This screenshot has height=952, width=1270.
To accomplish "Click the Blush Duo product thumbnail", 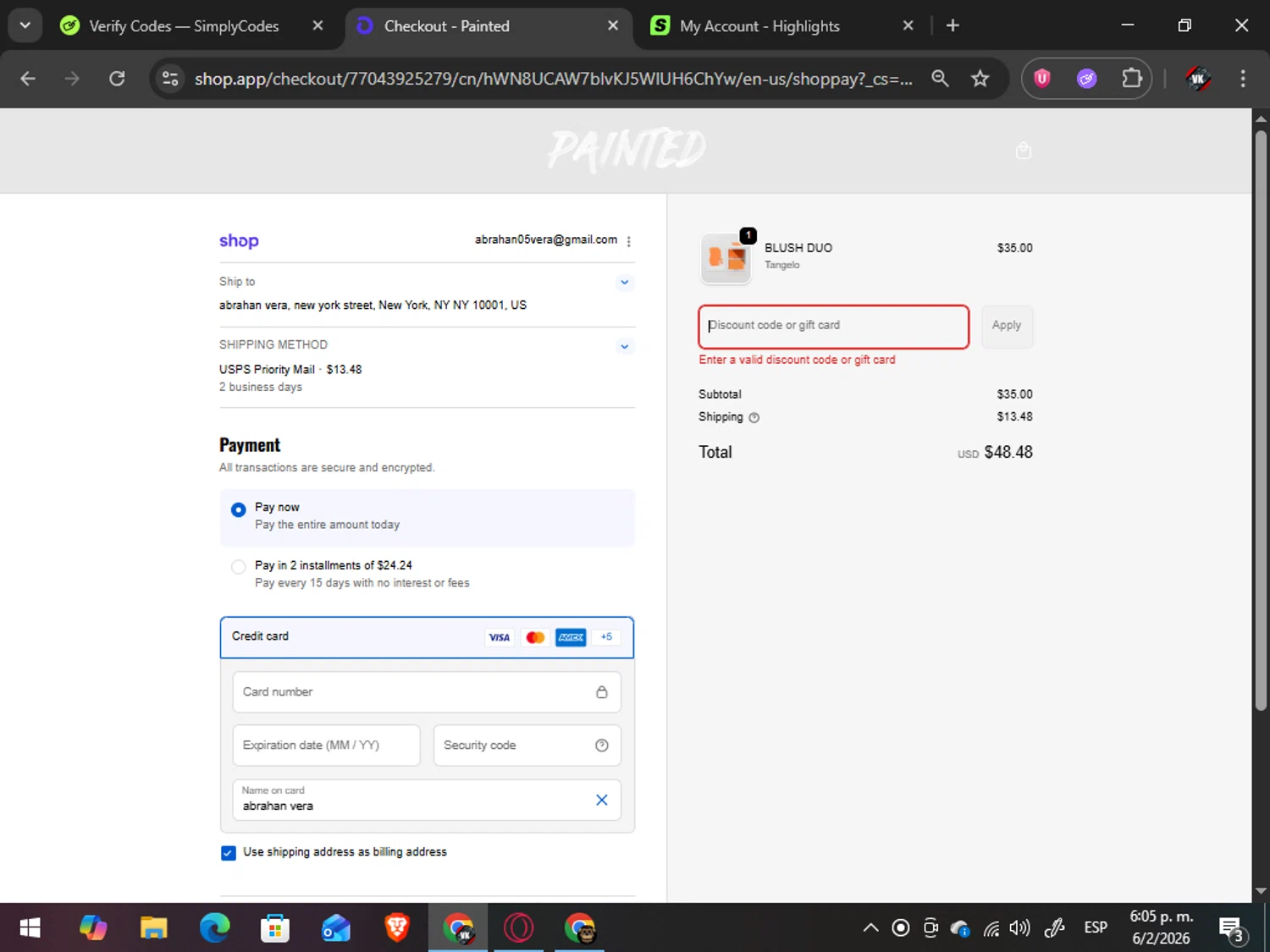I will point(726,257).
